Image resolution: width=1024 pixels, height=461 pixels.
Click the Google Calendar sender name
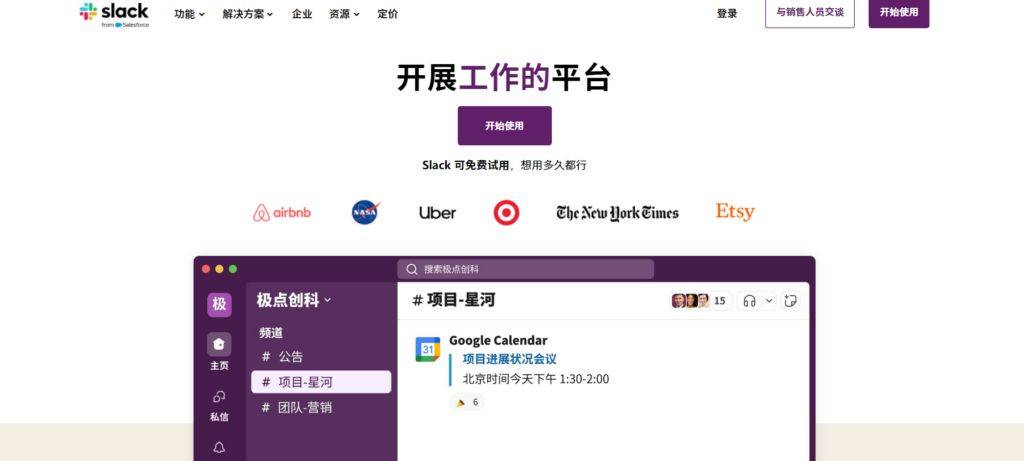click(498, 340)
